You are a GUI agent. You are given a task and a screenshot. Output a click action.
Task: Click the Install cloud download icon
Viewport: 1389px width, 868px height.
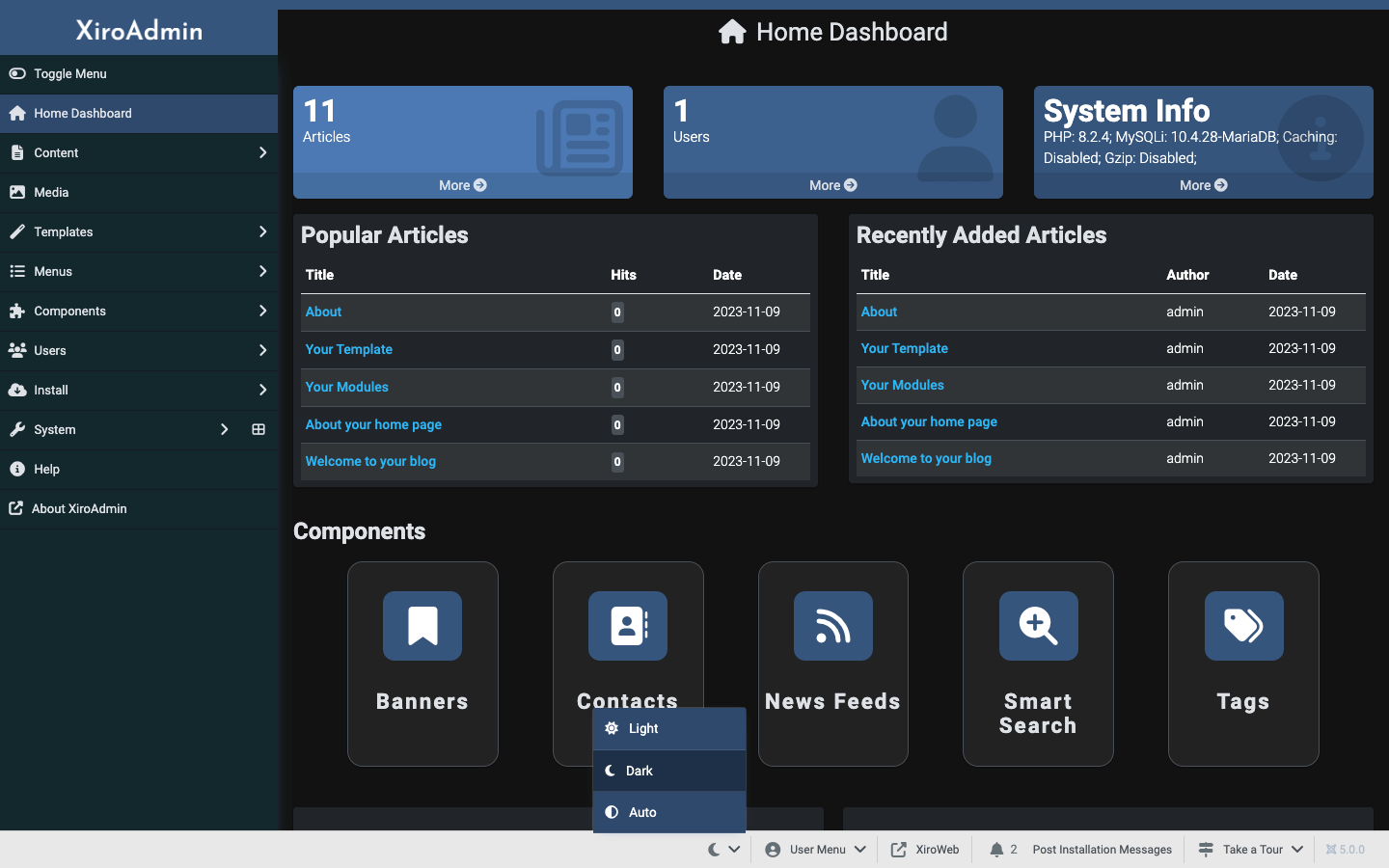(16, 390)
